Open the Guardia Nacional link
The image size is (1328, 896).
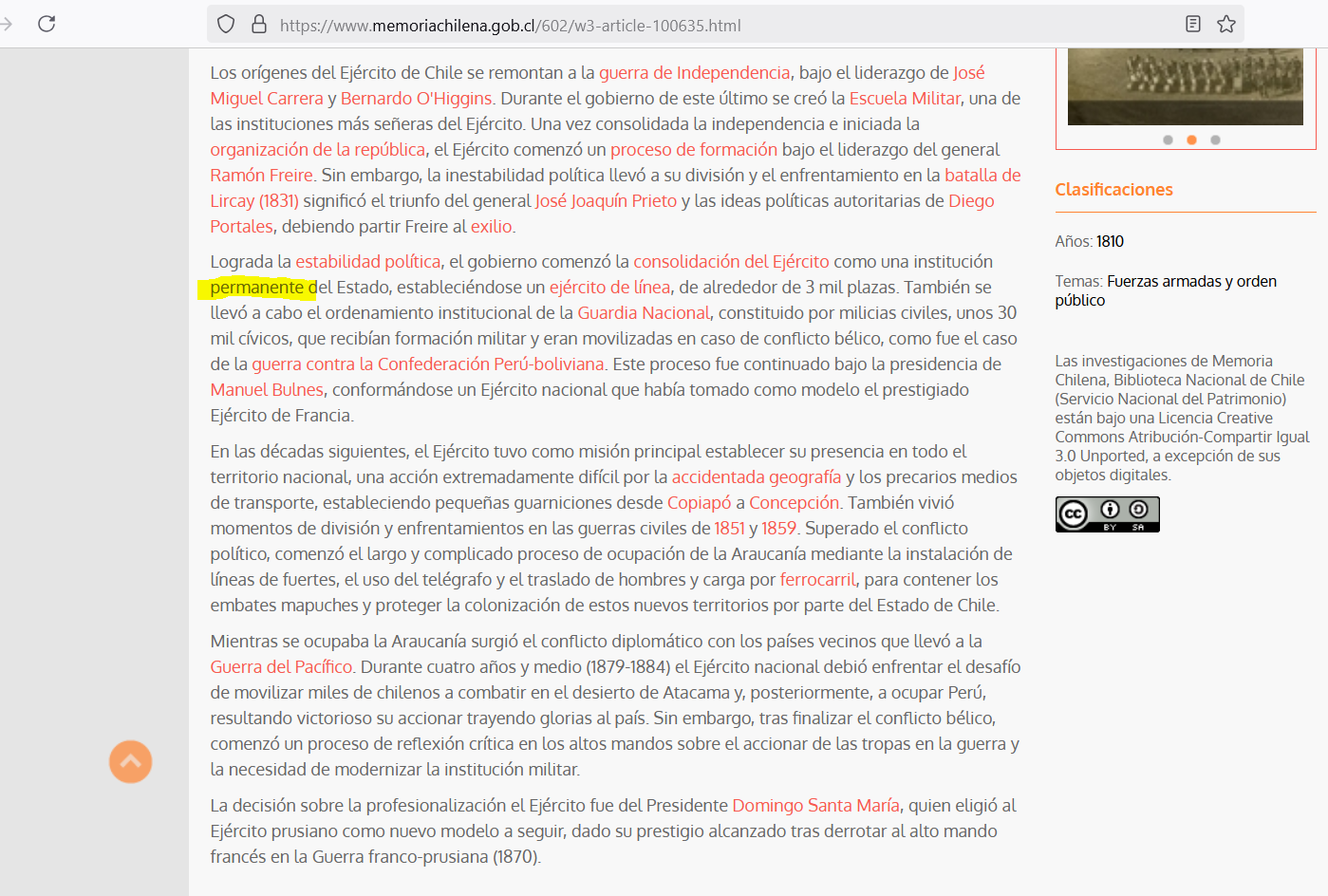click(x=644, y=313)
